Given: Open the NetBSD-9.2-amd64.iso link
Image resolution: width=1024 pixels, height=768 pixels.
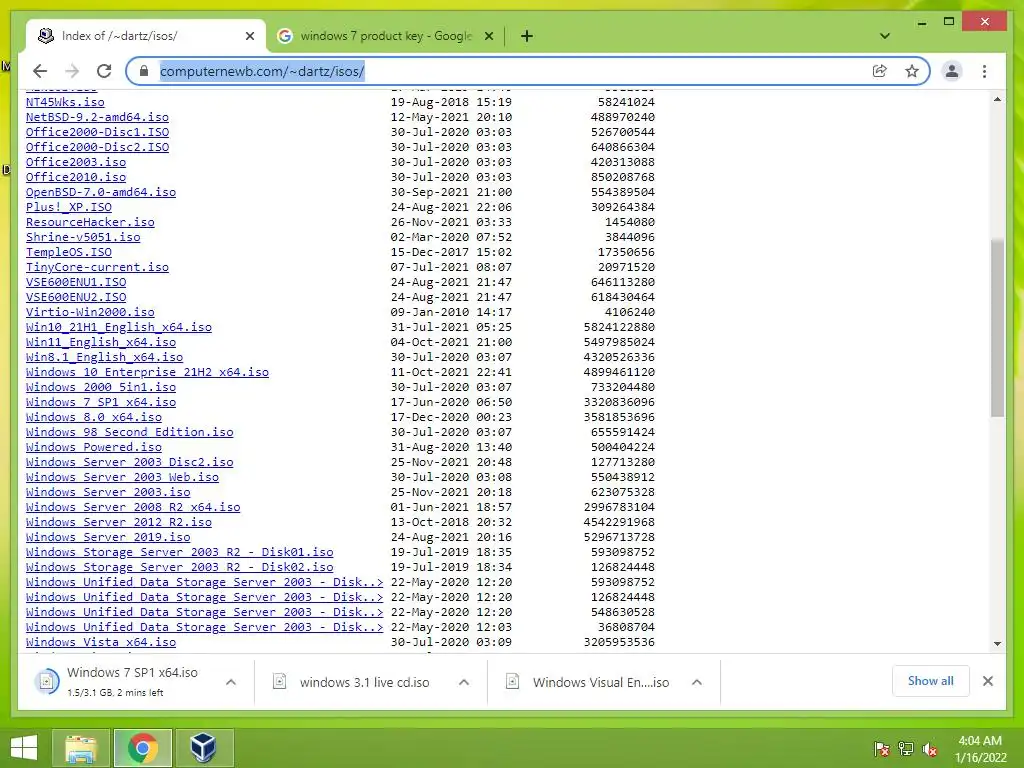Looking at the screenshot, I should click(x=97, y=117).
